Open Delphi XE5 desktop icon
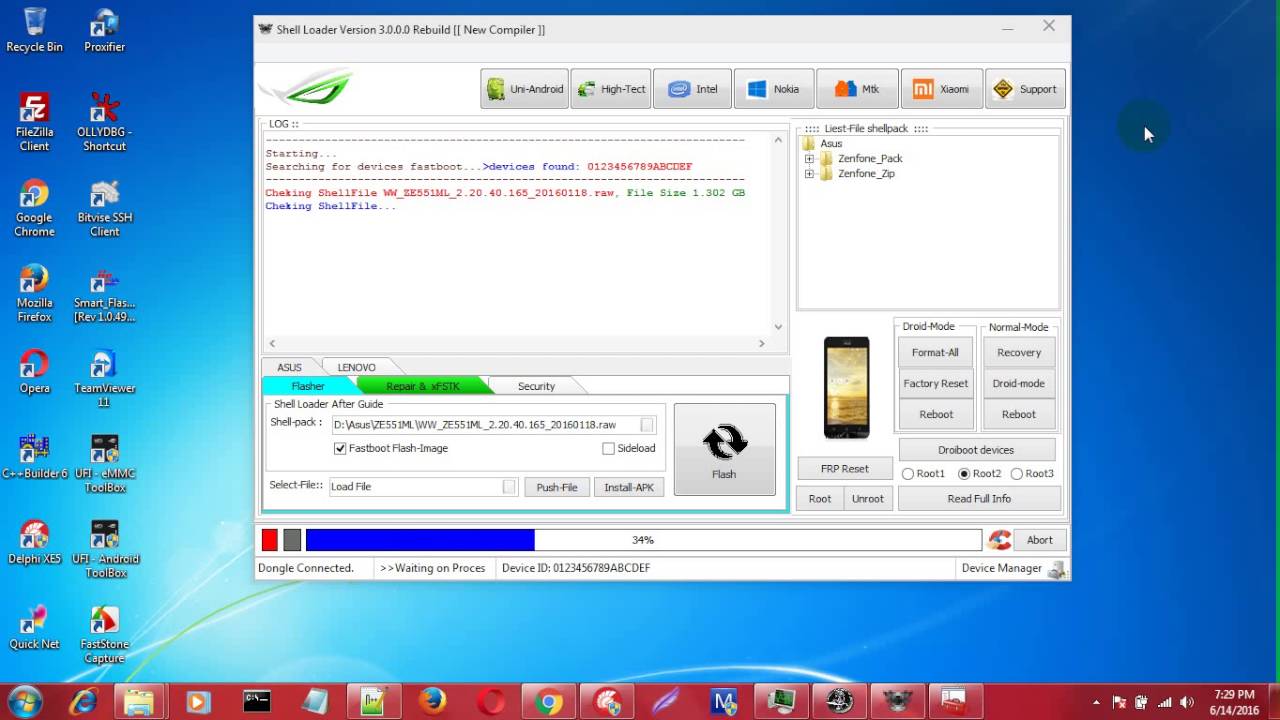 [x=34, y=542]
